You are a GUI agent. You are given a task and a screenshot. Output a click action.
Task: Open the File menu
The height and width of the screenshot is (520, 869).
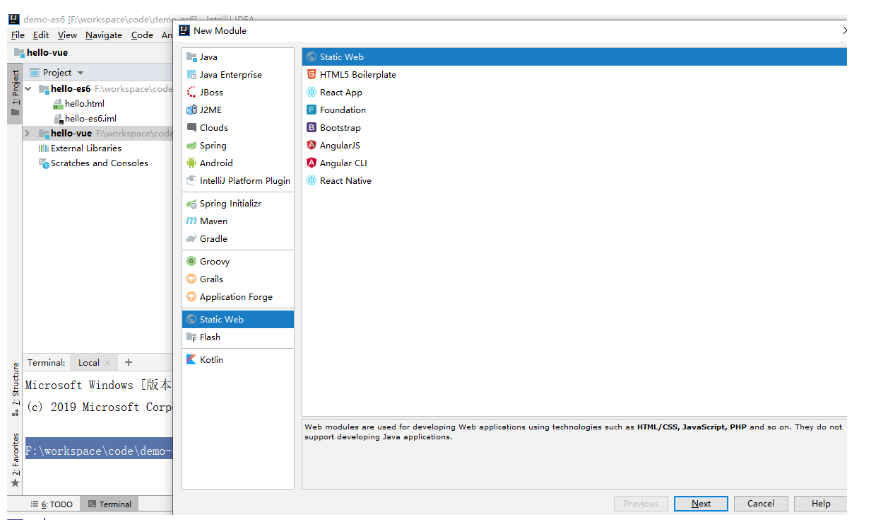point(18,35)
